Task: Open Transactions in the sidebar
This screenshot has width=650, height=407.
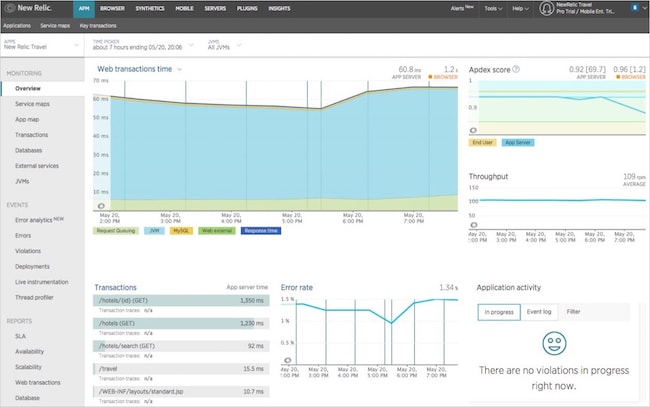Action: point(32,135)
